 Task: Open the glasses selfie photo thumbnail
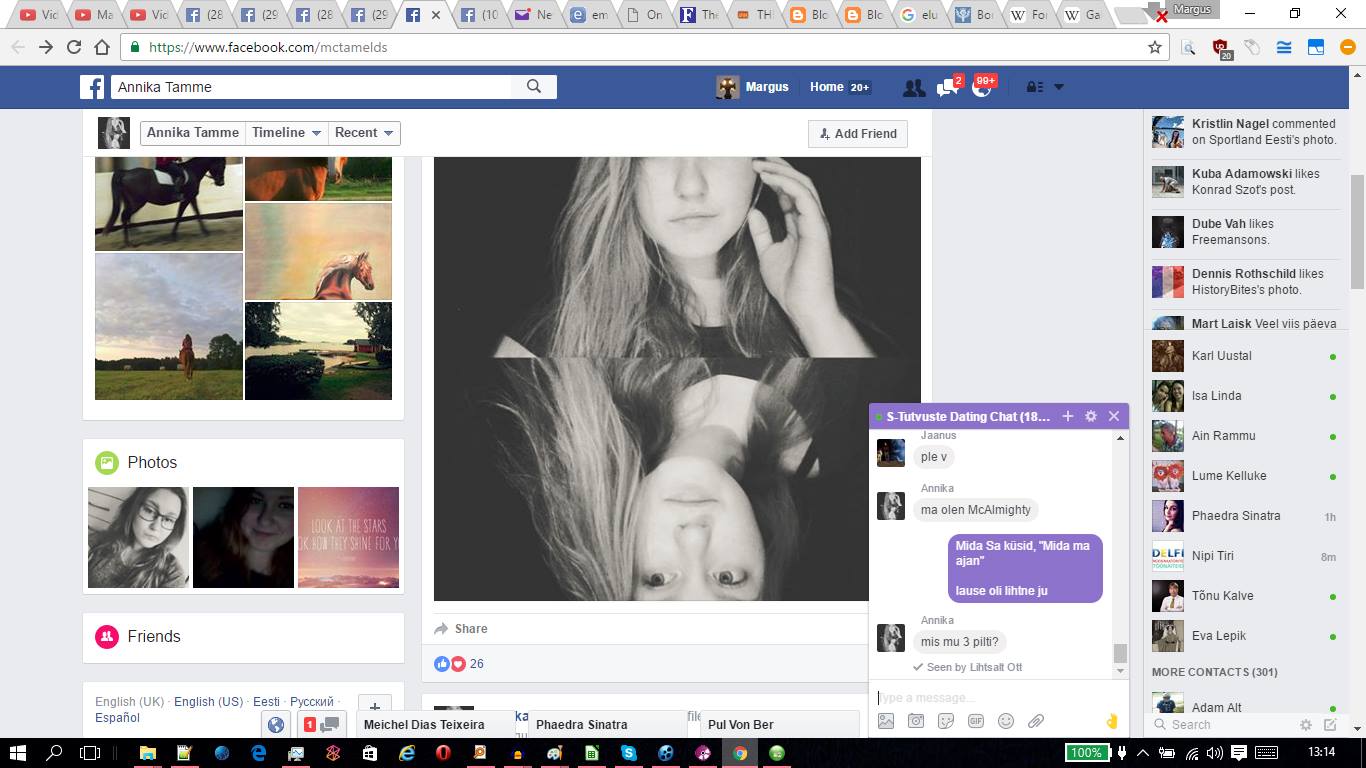tap(138, 537)
